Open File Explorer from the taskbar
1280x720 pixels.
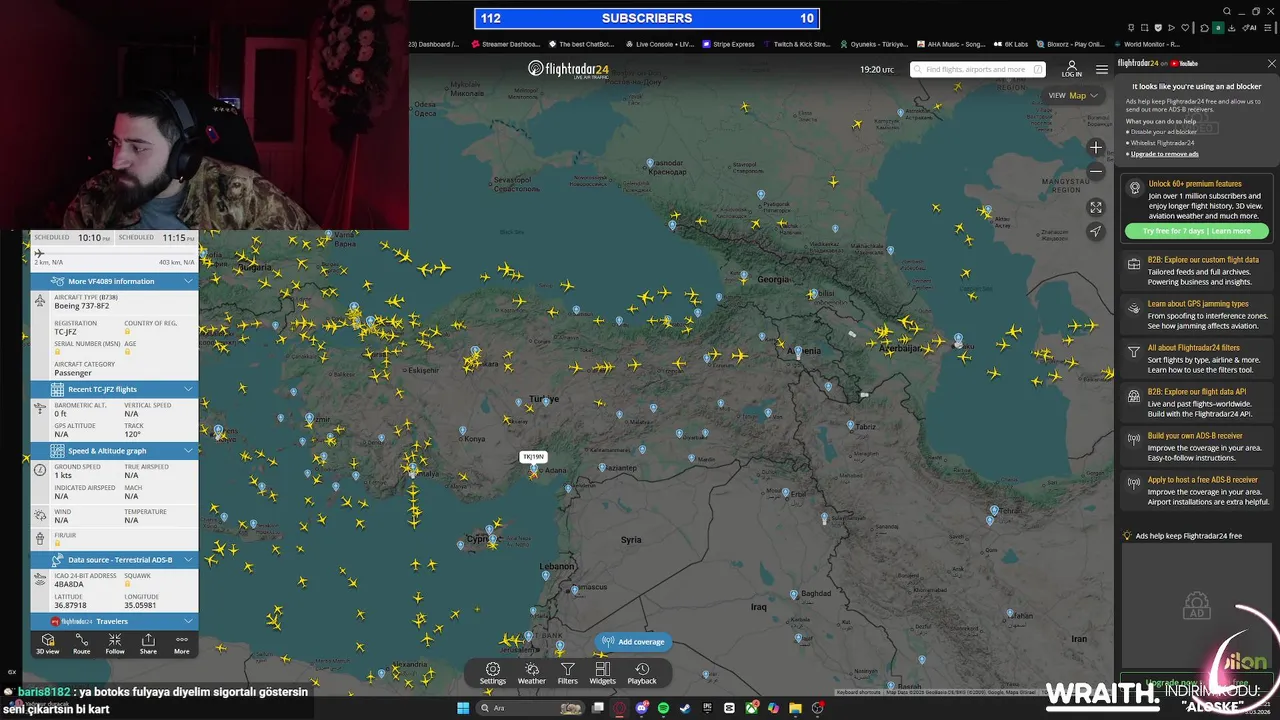tap(795, 708)
